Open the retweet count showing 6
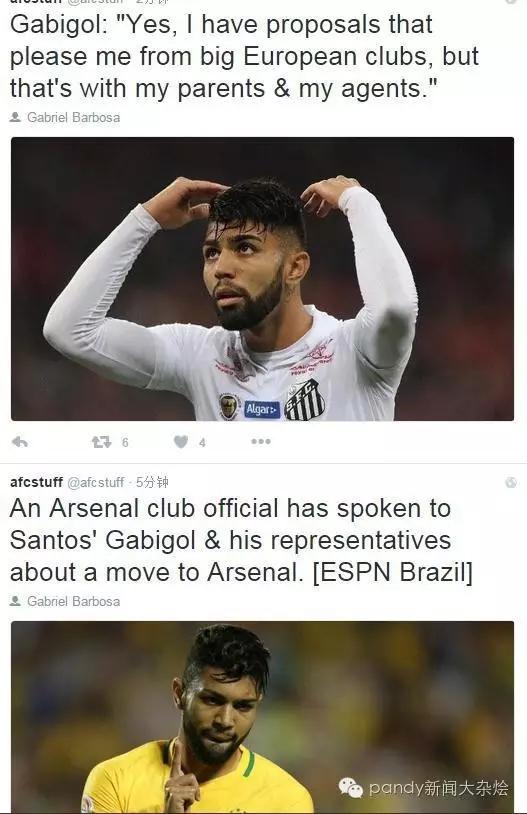Image resolution: width=527 pixels, height=814 pixels. tap(125, 442)
